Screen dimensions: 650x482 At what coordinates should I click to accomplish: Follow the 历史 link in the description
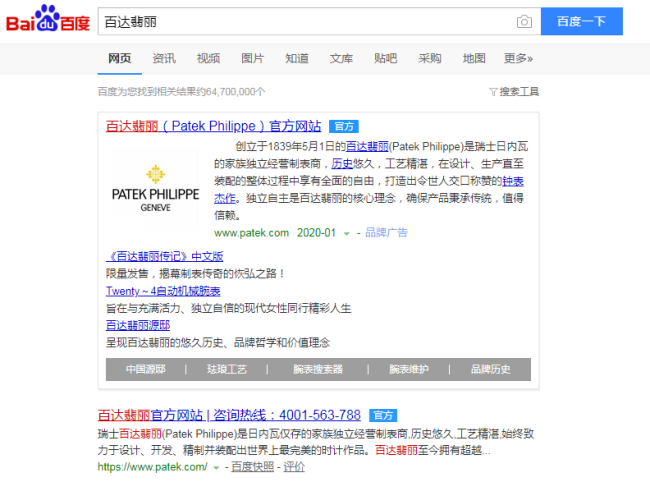click(x=342, y=164)
